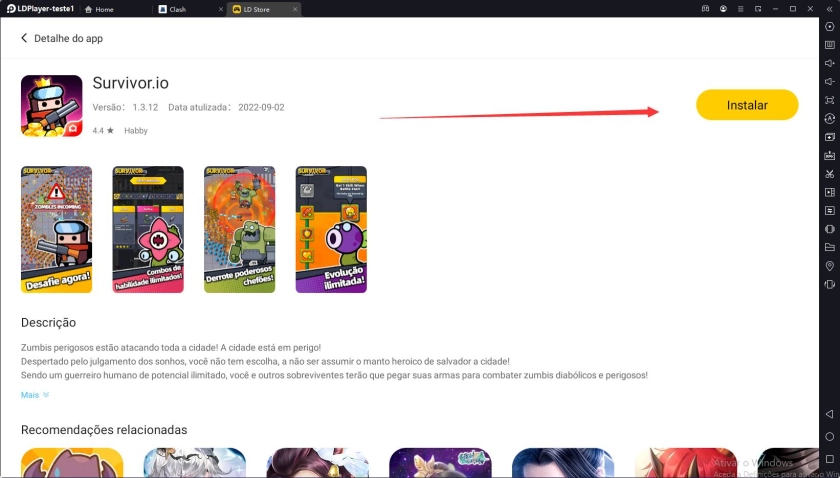The height and width of the screenshot is (478, 840).
Task: Click the LDPlayer-teste1 logo title
Action: [x=40, y=9]
